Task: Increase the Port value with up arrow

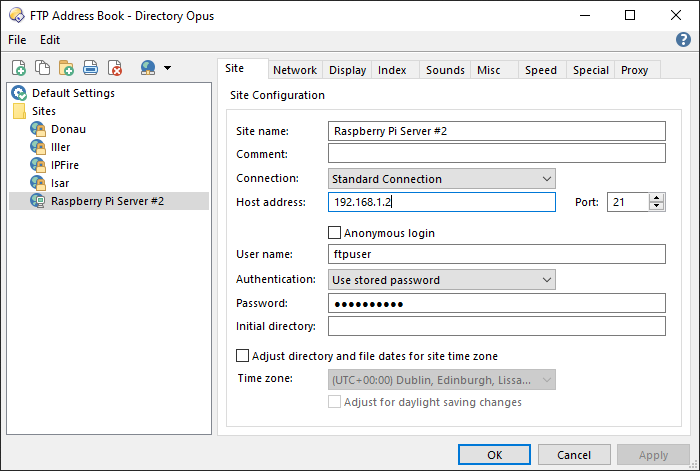Action: click(x=656, y=198)
